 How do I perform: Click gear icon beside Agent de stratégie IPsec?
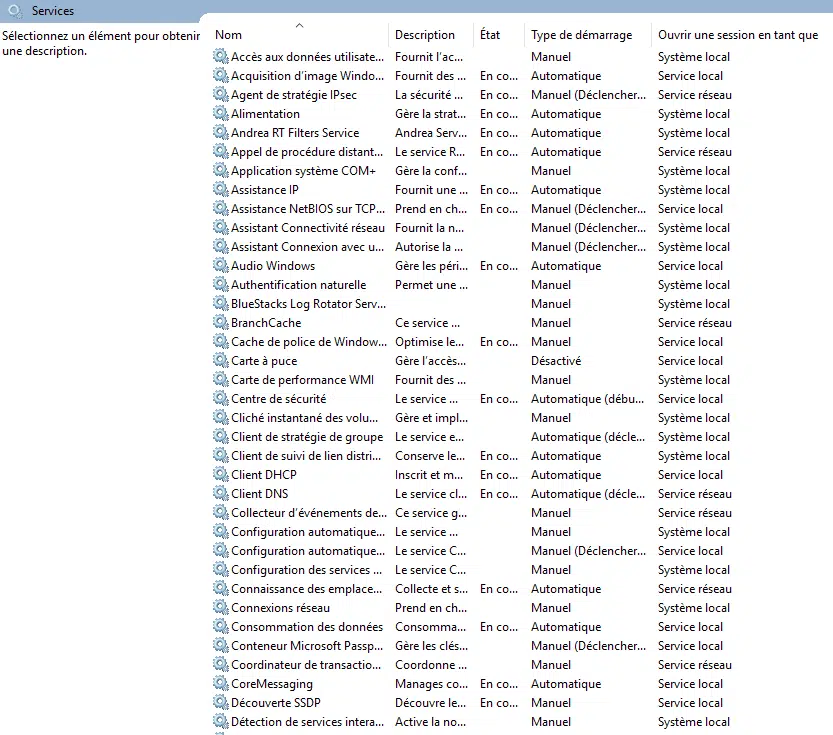pos(220,94)
